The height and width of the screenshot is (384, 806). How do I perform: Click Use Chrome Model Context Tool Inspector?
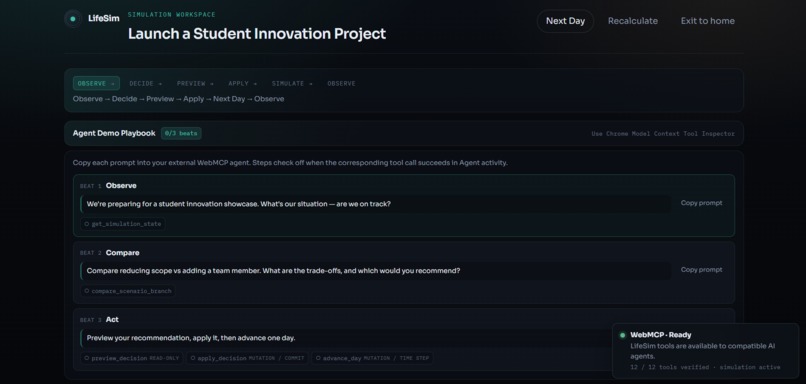click(x=663, y=134)
